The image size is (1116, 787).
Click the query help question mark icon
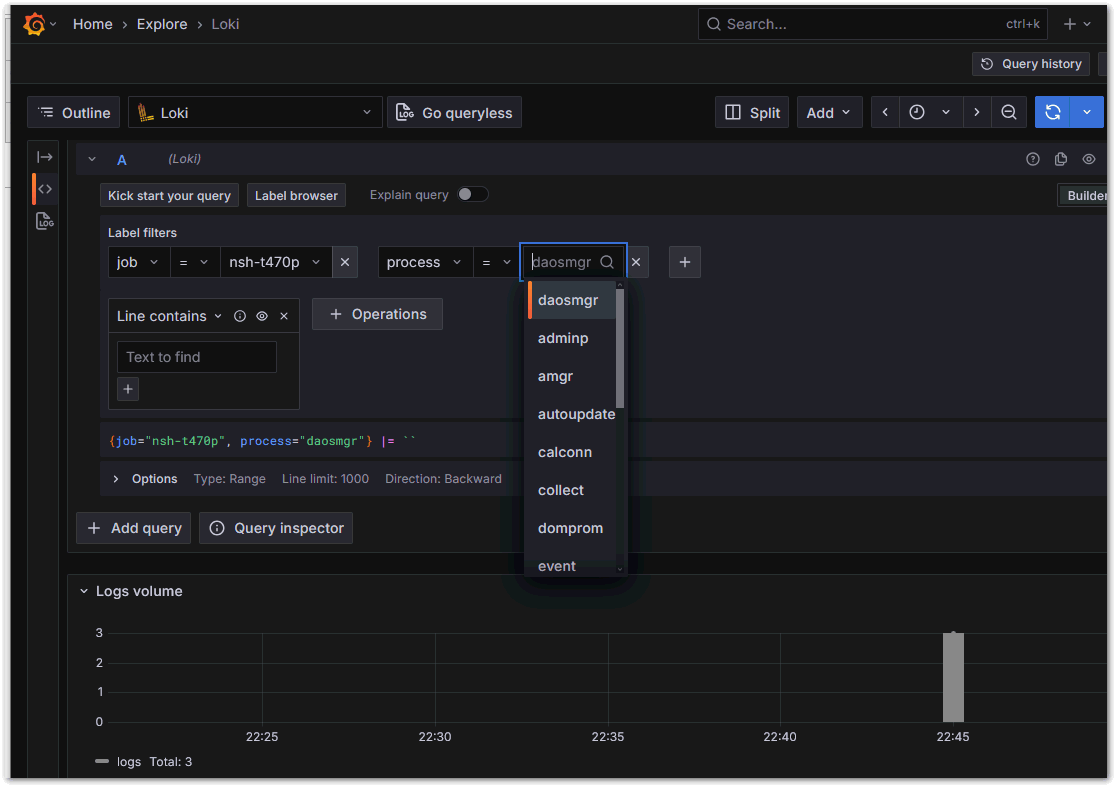click(1032, 158)
